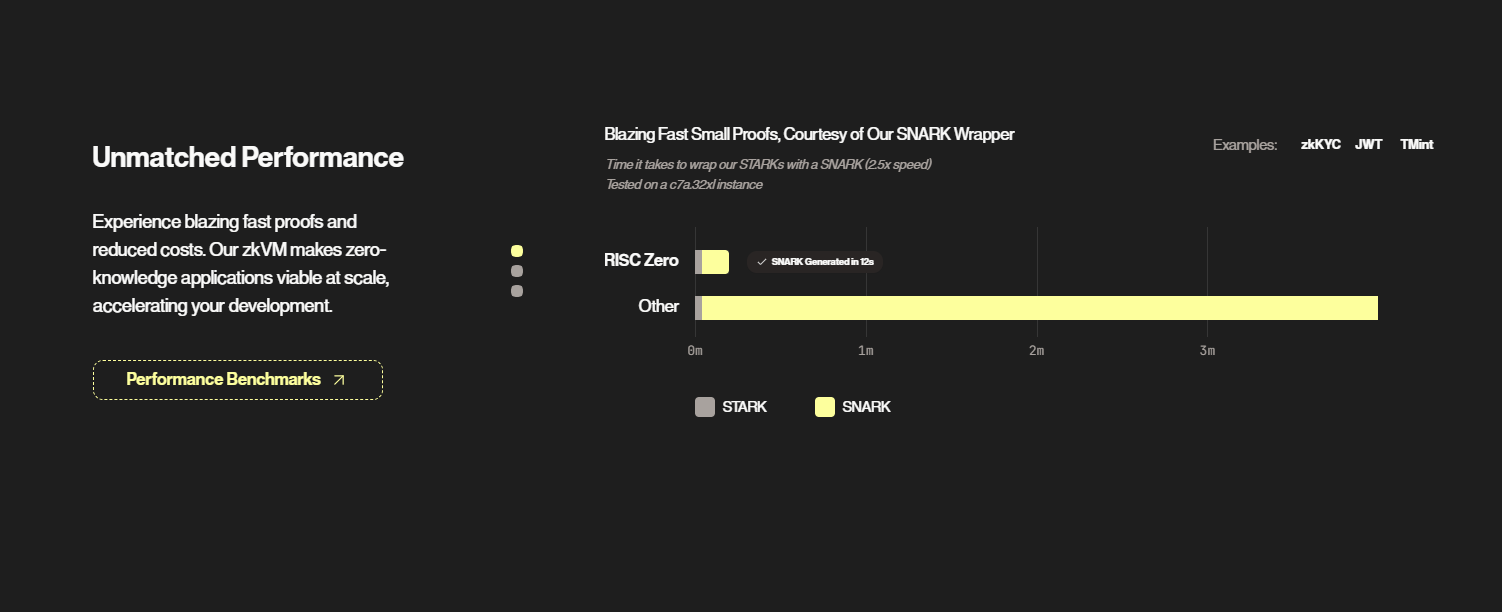Open the Performance Benchmarks link
The image size is (1502, 612).
pyautogui.click(x=224, y=380)
